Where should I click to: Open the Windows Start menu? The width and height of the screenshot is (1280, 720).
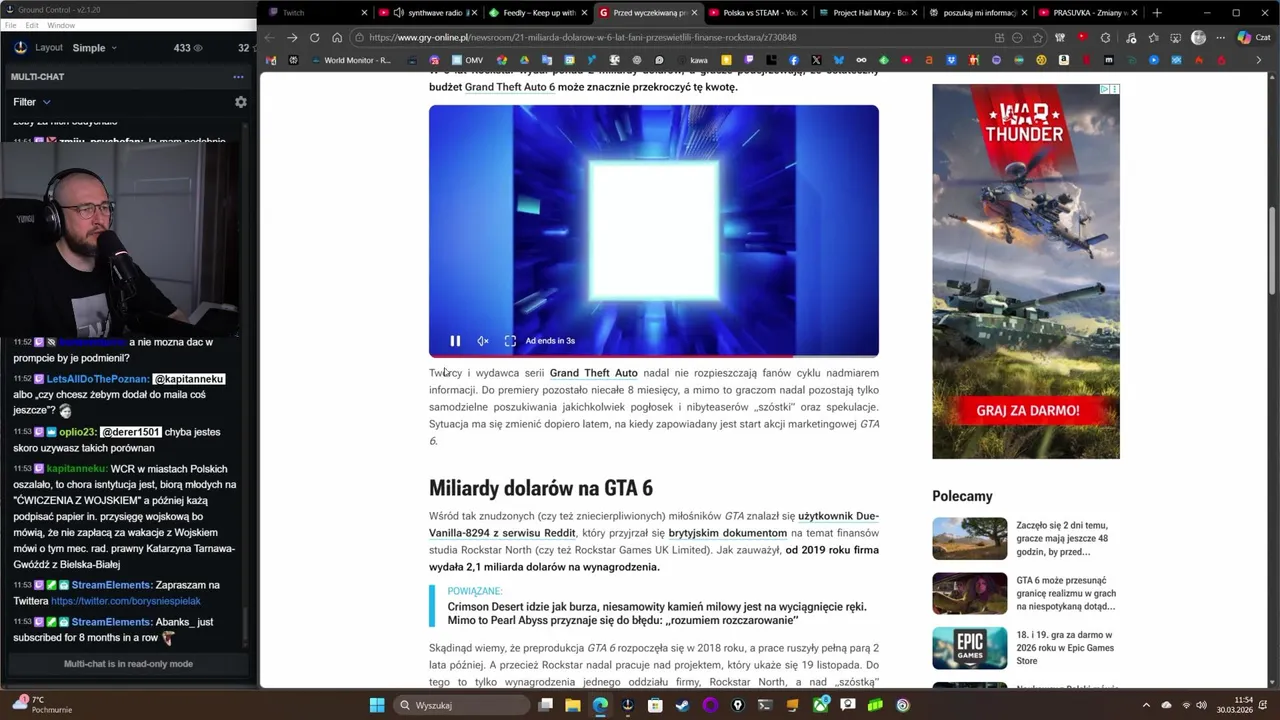tap(377, 705)
